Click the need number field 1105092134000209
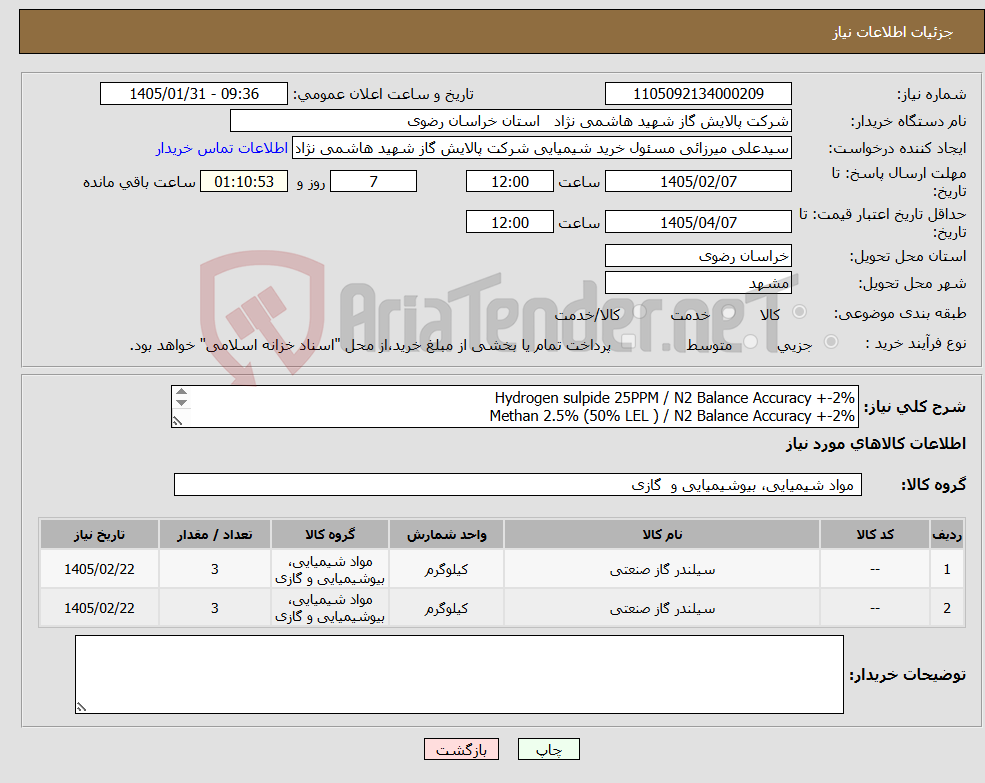The width and height of the screenshot is (985, 783). point(698,94)
